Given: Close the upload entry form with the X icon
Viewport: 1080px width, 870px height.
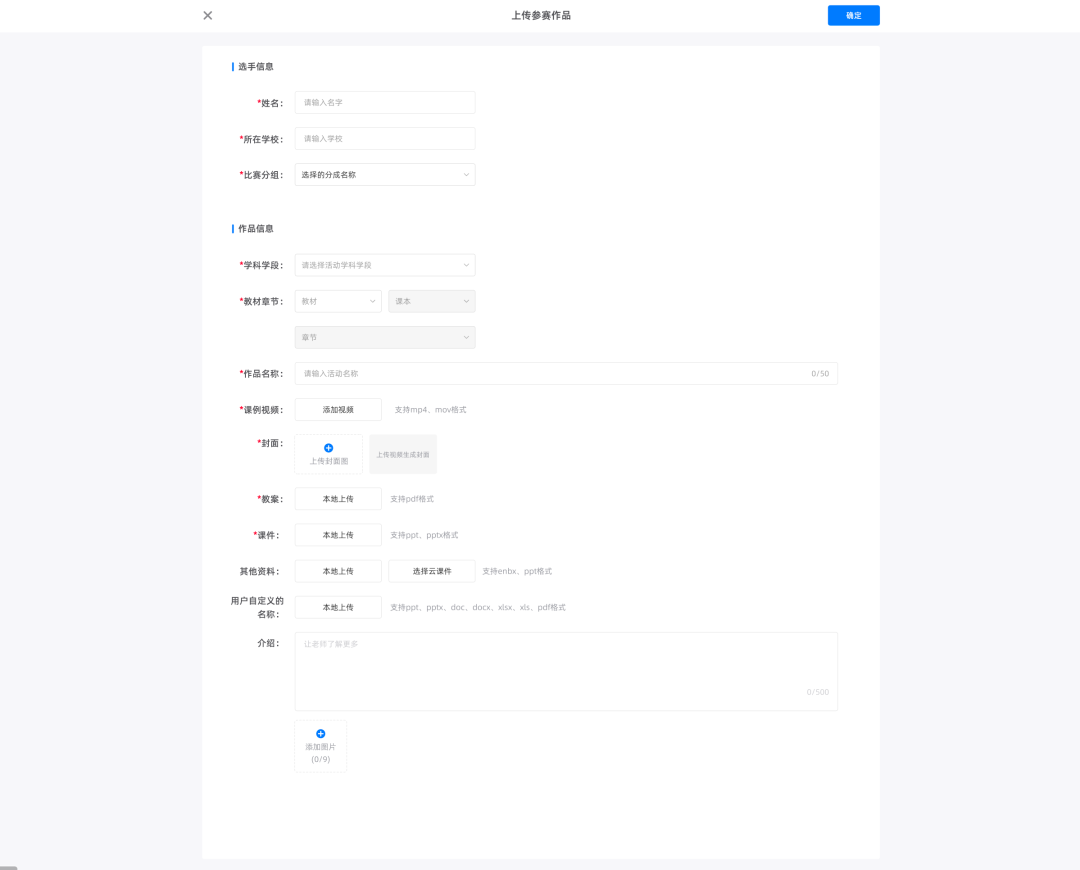Looking at the screenshot, I should (x=207, y=15).
